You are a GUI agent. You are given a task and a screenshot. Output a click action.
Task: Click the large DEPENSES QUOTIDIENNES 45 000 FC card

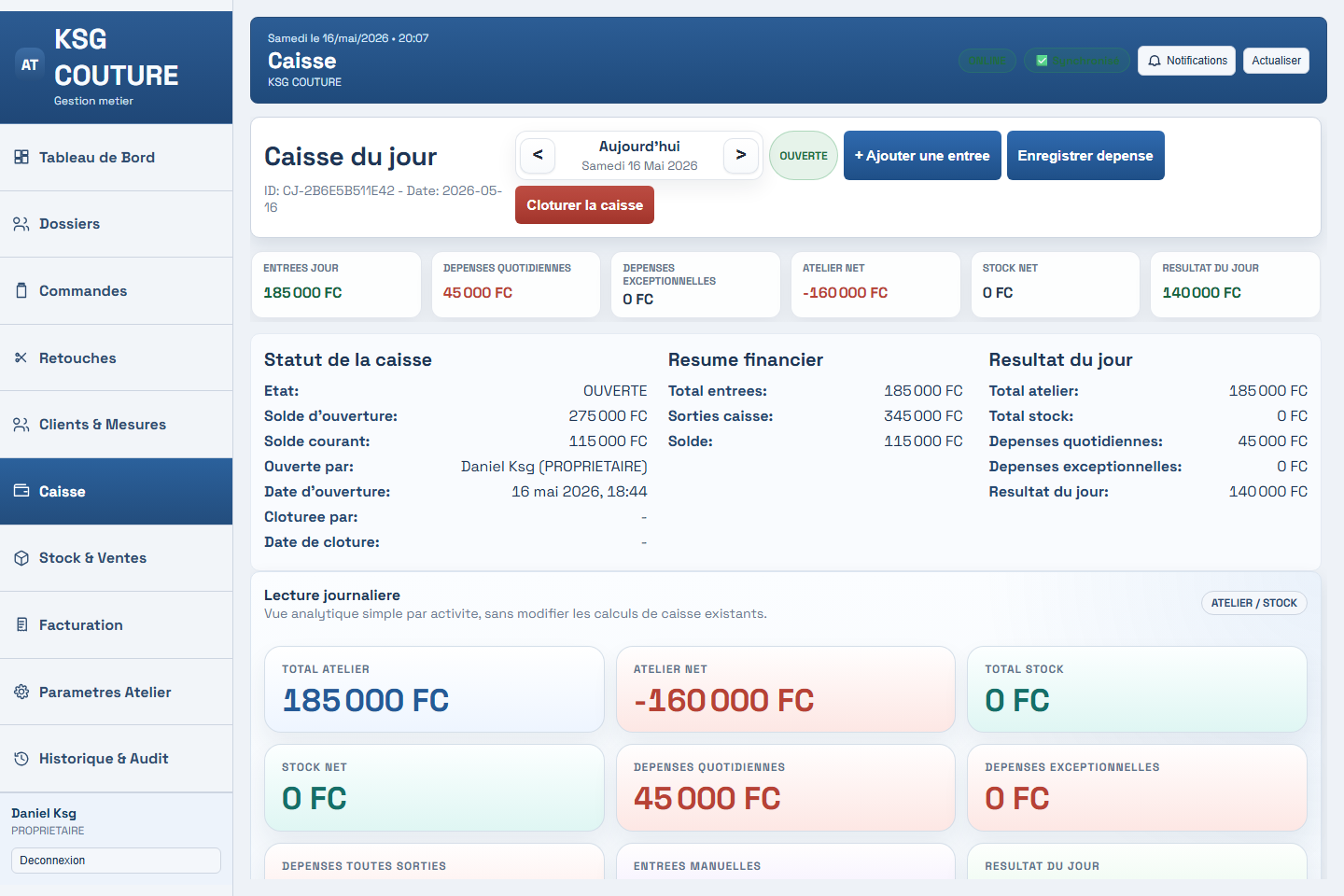(x=786, y=788)
